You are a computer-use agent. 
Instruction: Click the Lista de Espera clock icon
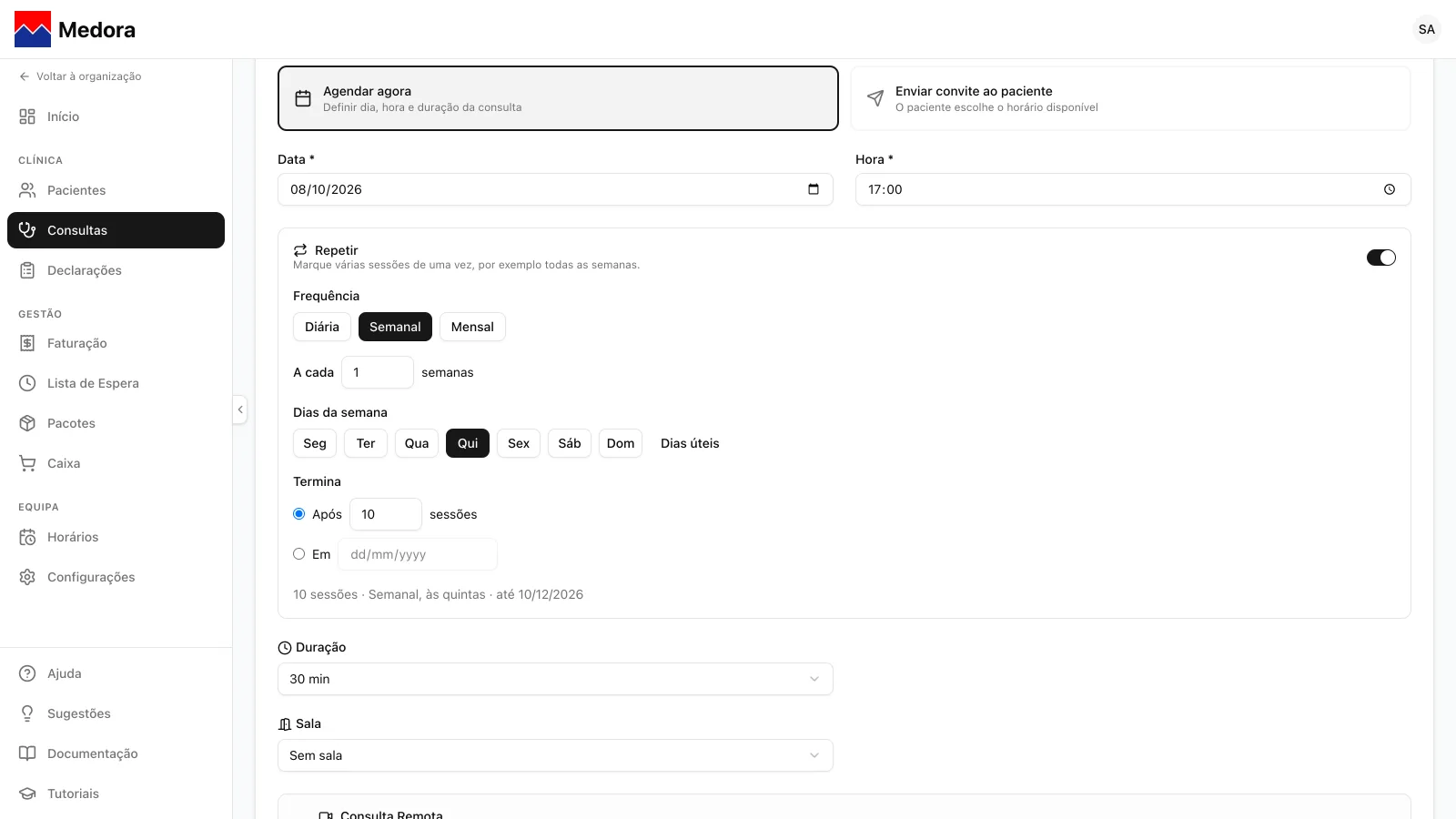click(x=27, y=383)
